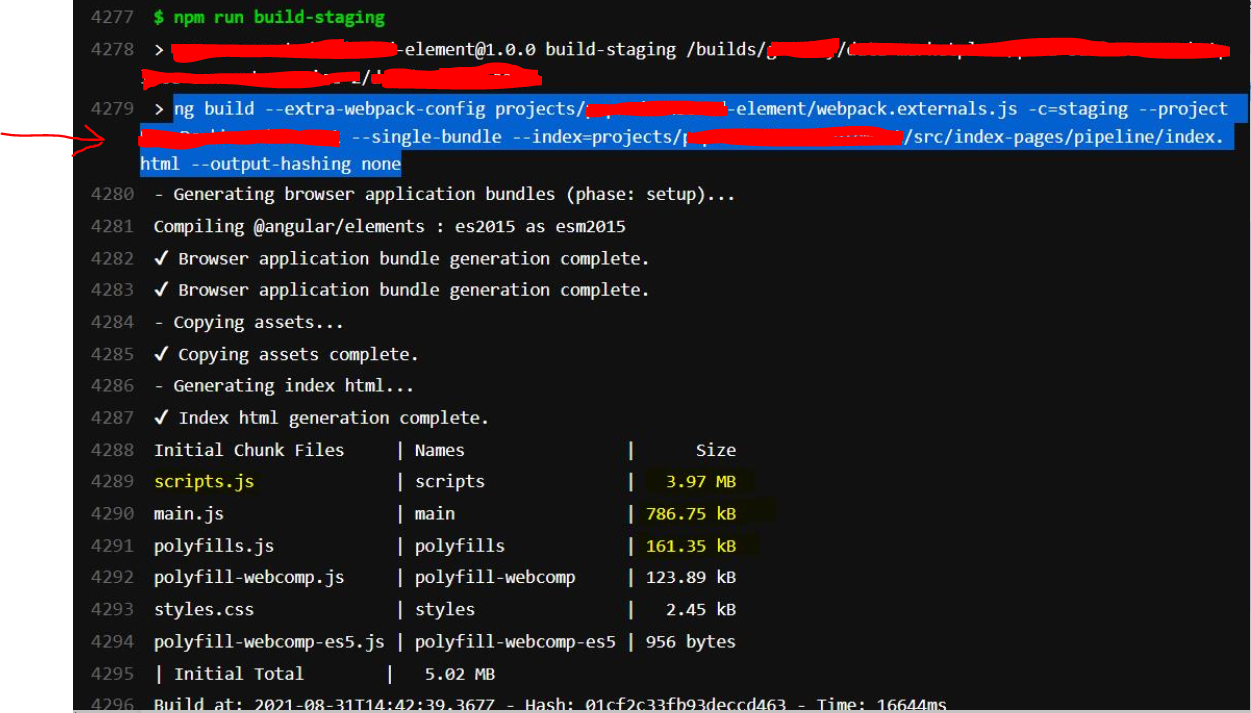Click line number 4278
The height and width of the screenshot is (713, 1251).
112,50
